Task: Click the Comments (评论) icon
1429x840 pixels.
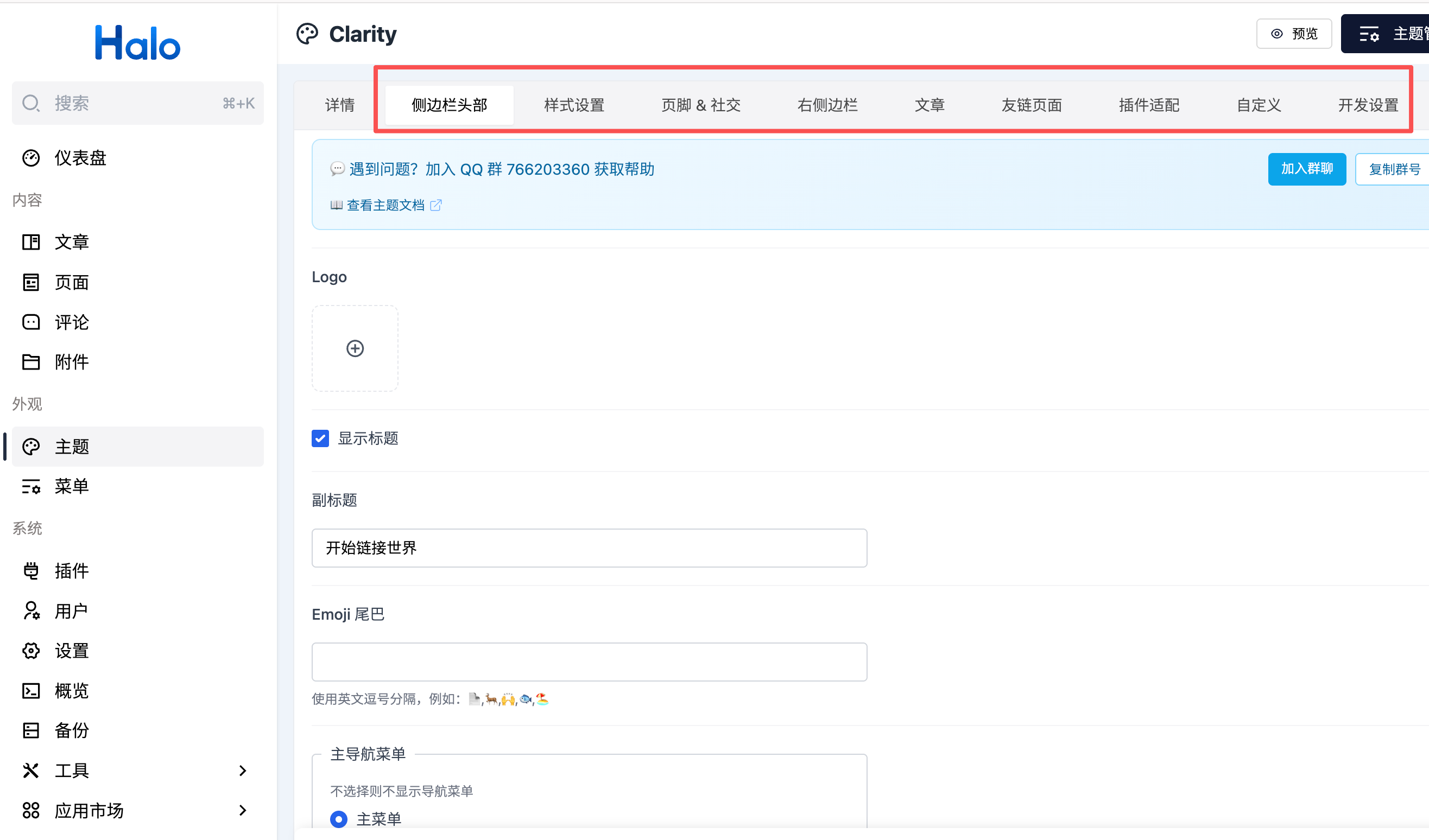Action: tap(30, 322)
